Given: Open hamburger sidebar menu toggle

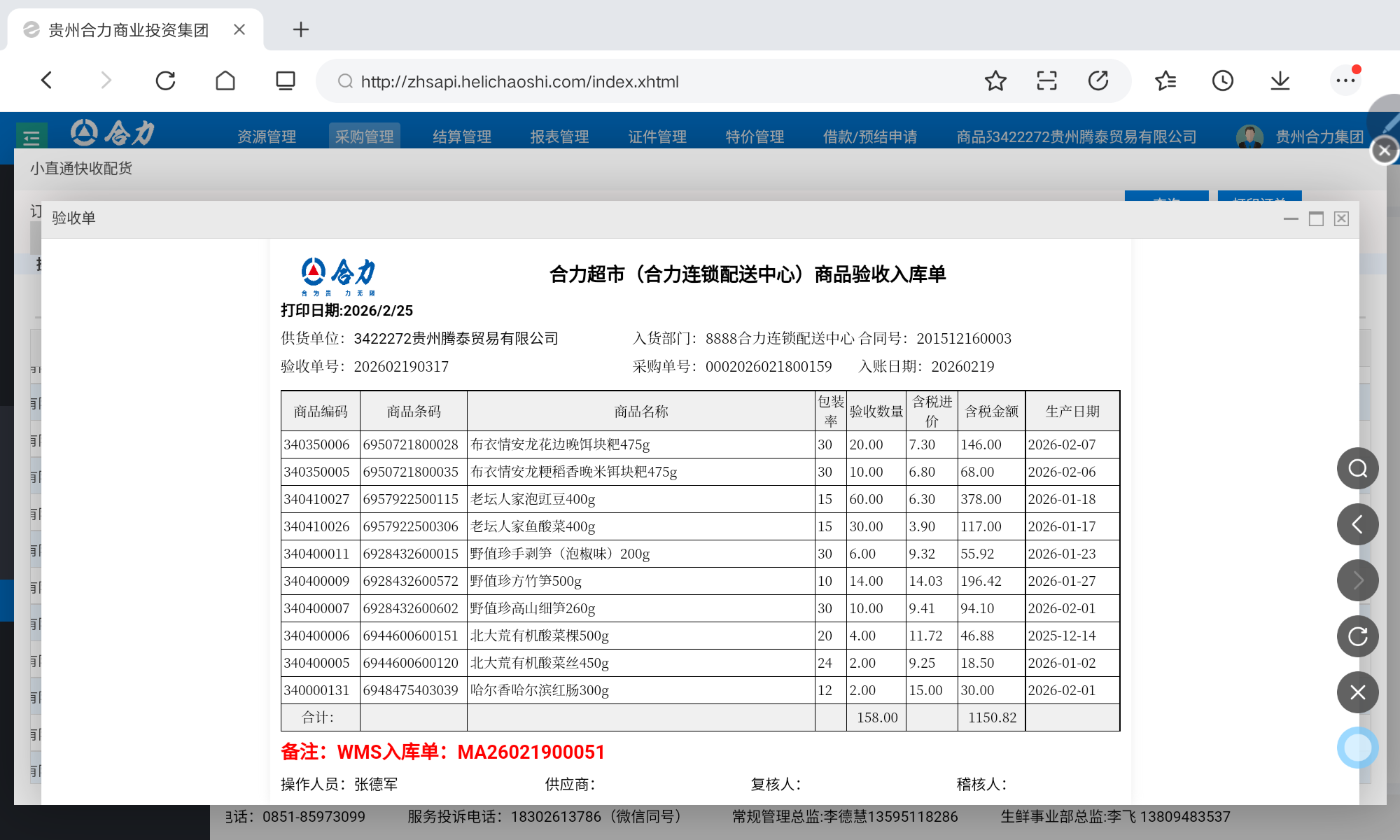Looking at the screenshot, I should (31, 137).
